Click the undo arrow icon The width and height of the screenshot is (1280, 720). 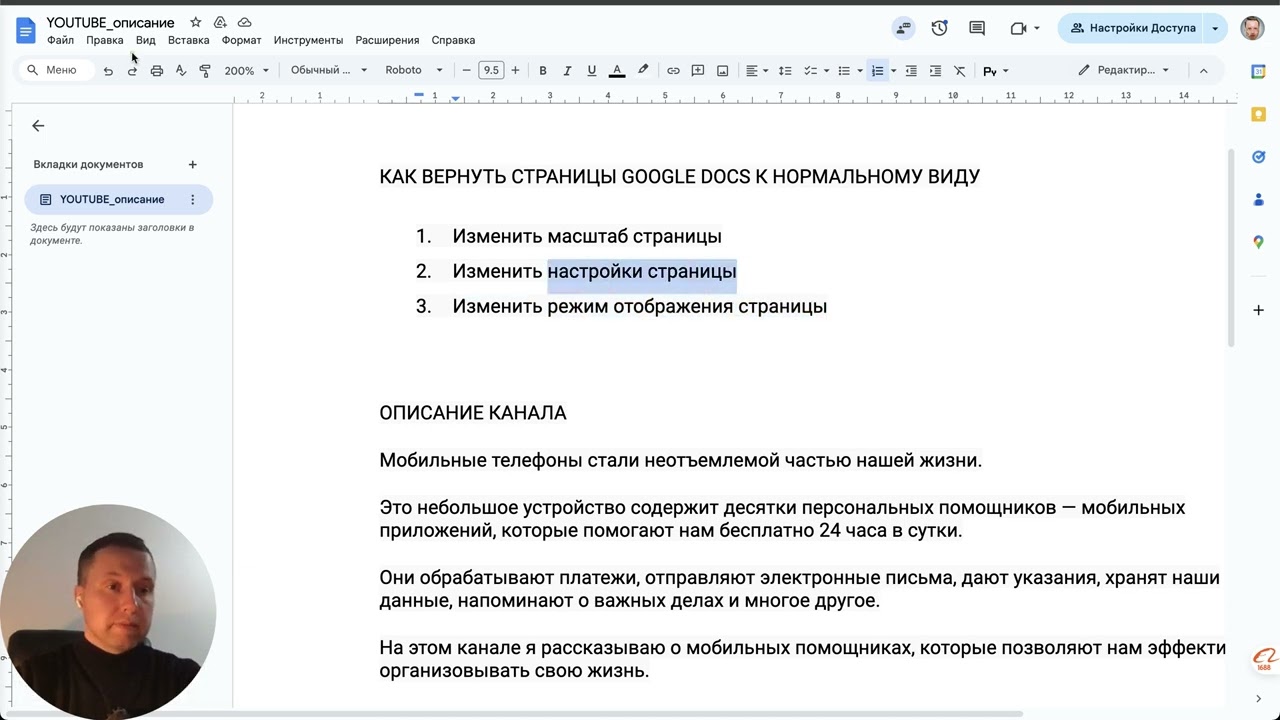point(108,71)
